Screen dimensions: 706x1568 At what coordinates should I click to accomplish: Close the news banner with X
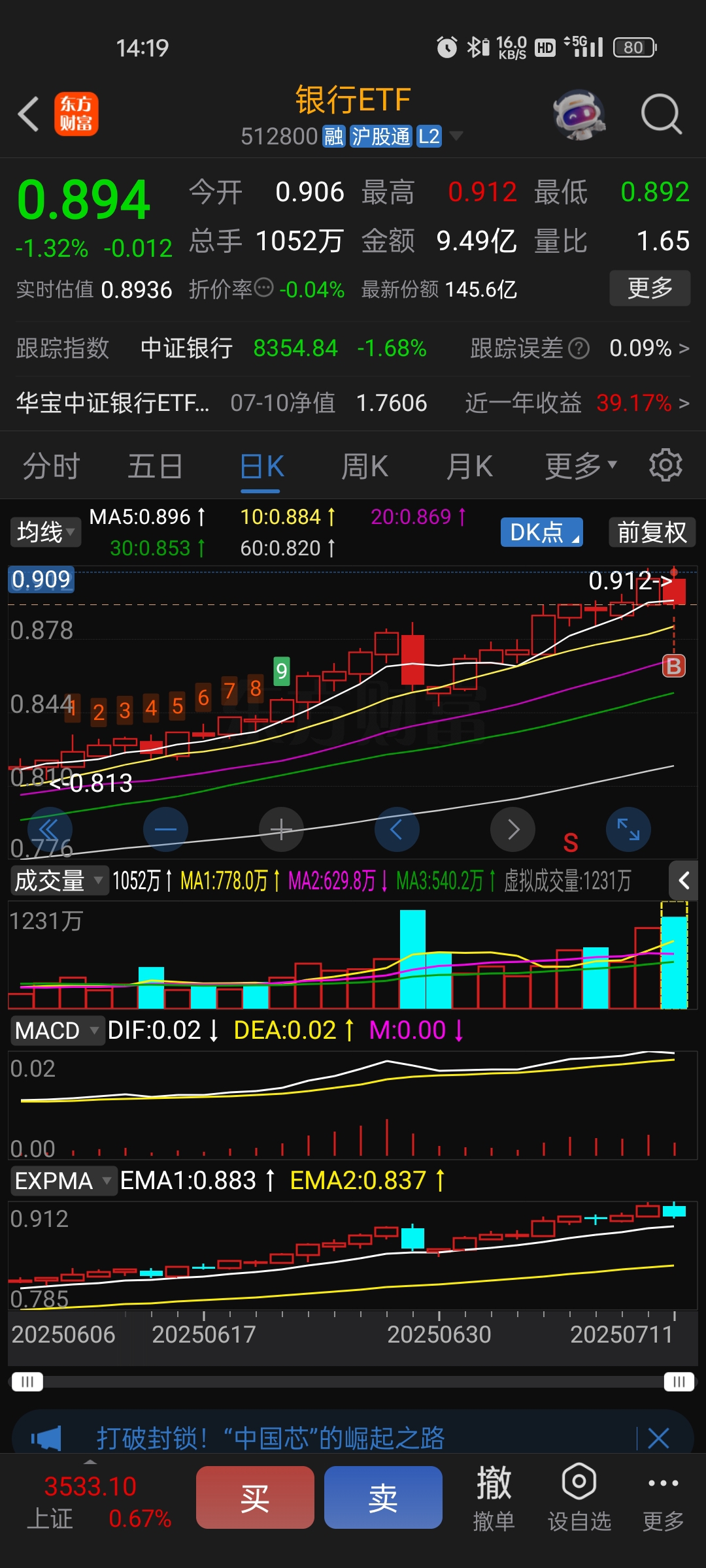click(658, 1438)
